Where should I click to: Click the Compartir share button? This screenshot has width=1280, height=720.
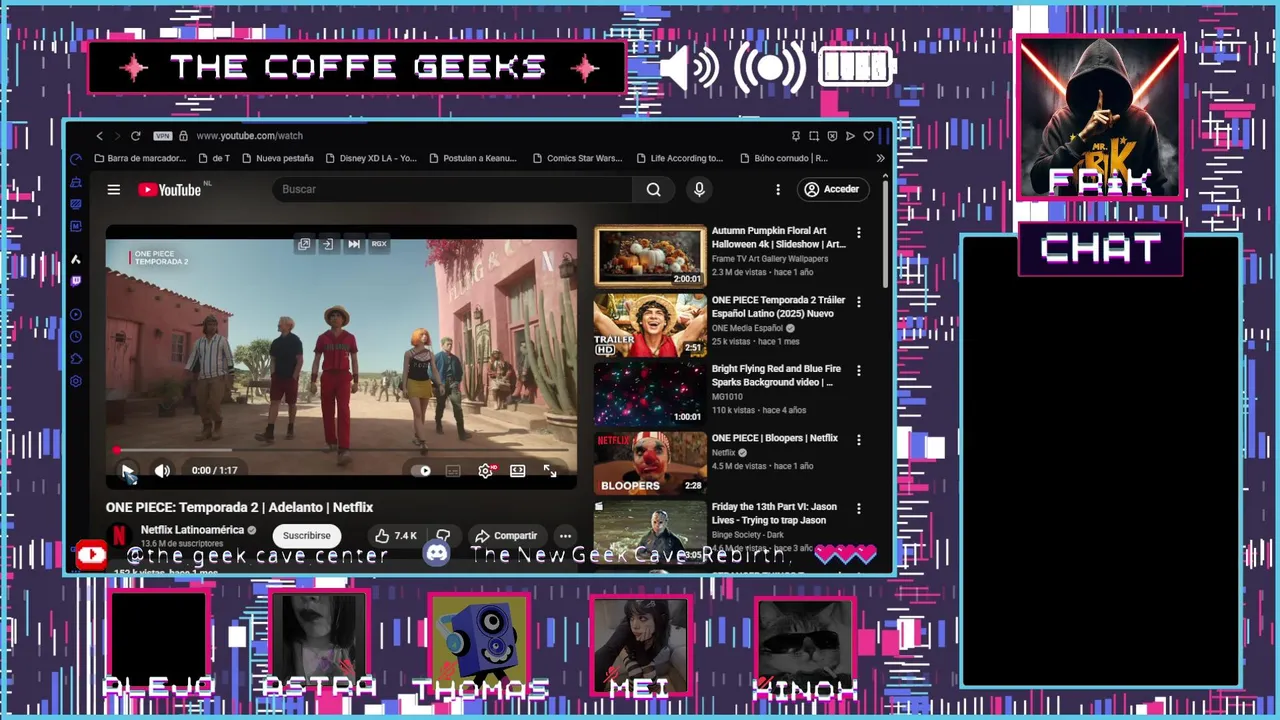pos(506,536)
